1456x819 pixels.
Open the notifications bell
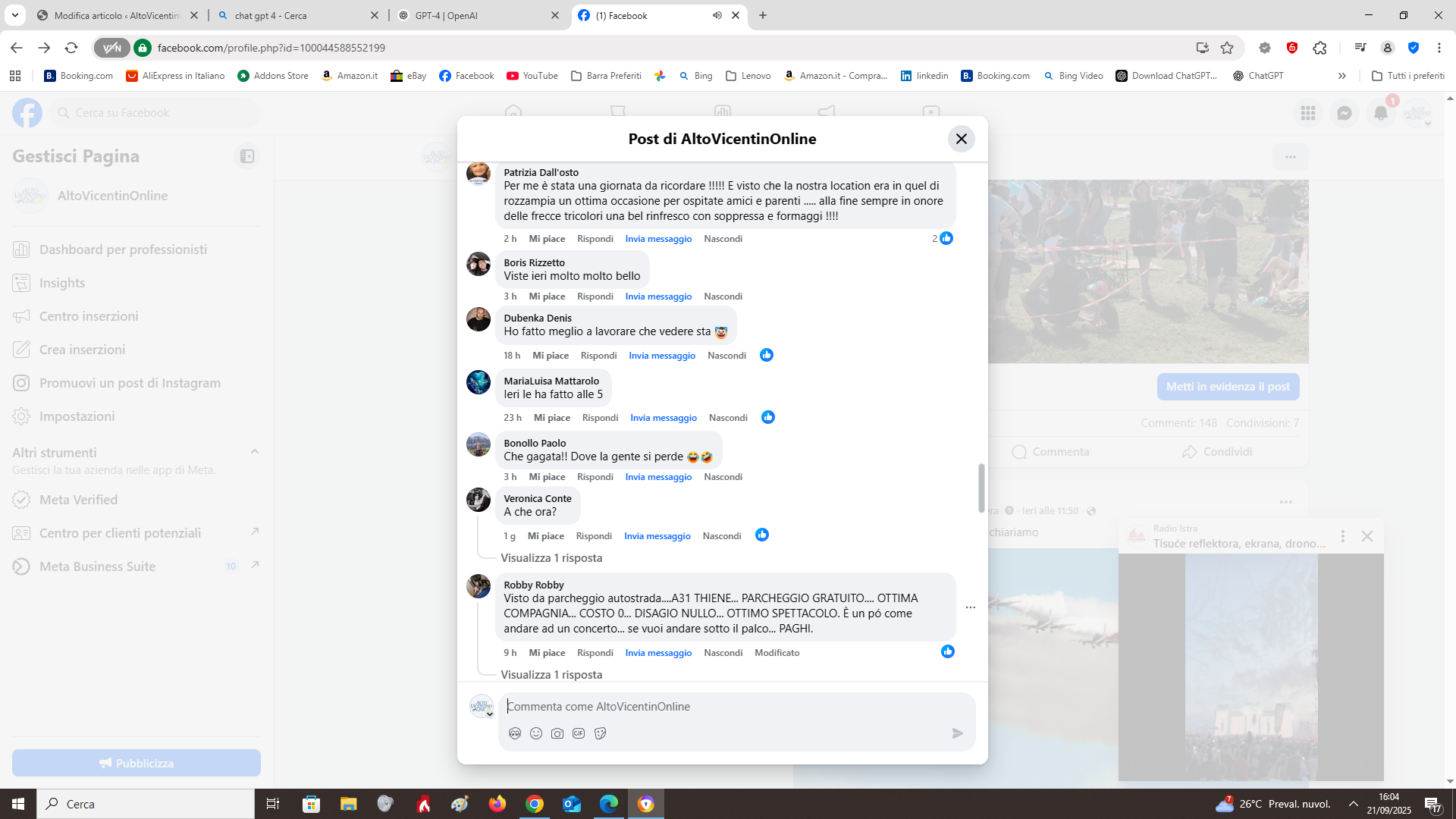pos(1381,113)
